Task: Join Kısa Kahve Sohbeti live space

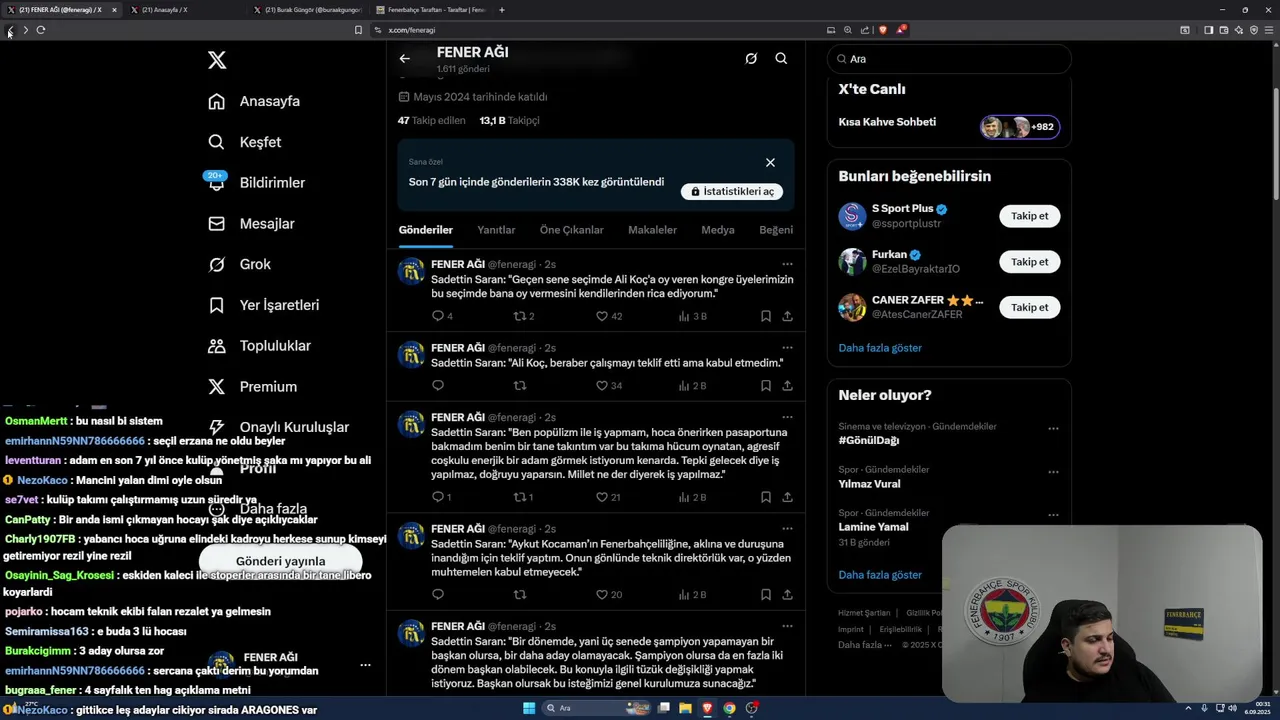Action: [949, 126]
